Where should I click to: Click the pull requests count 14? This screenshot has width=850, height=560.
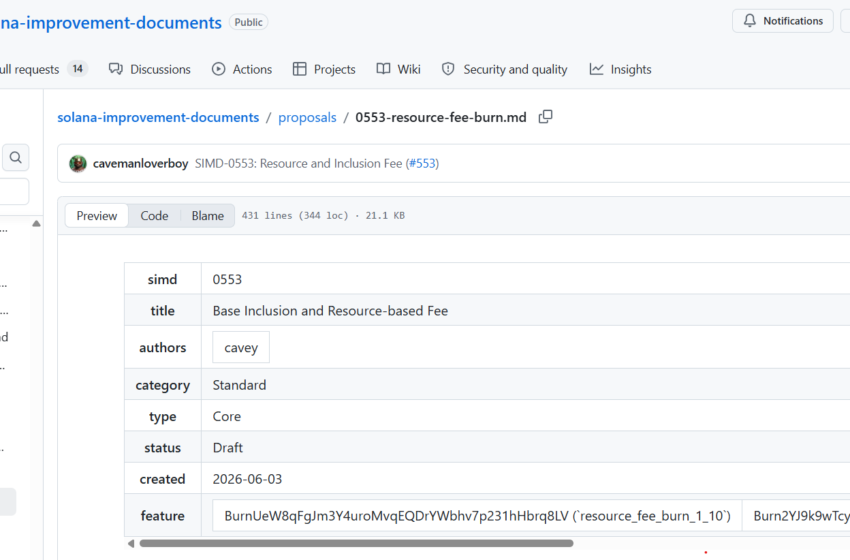[x=78, y=69]
